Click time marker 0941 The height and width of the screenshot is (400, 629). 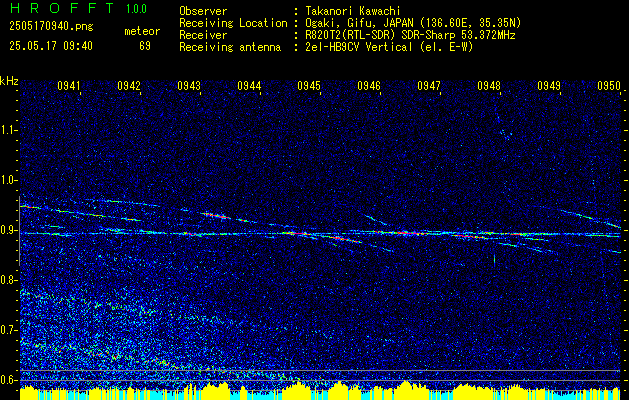(x=69, y=86)
